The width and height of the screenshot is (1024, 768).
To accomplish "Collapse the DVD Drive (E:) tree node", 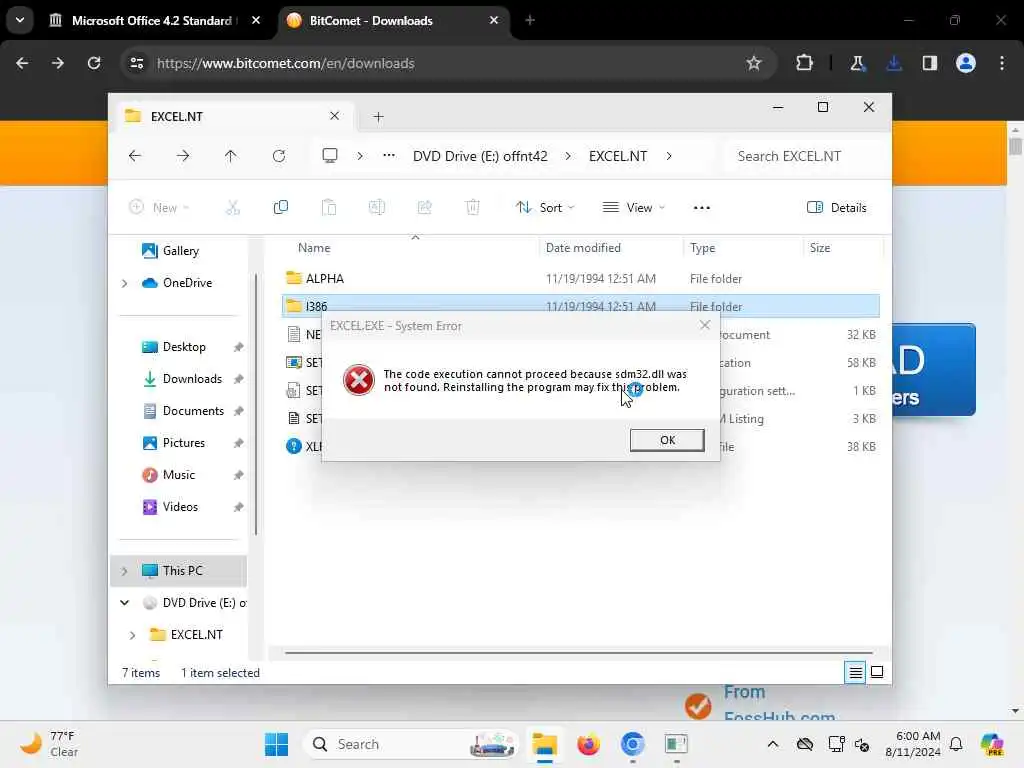I will coord(125,603).
